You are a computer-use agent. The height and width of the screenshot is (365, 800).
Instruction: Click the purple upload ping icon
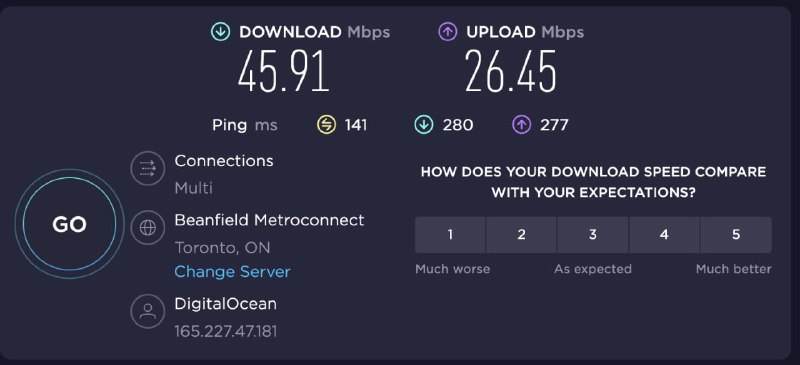pos(521,125)
